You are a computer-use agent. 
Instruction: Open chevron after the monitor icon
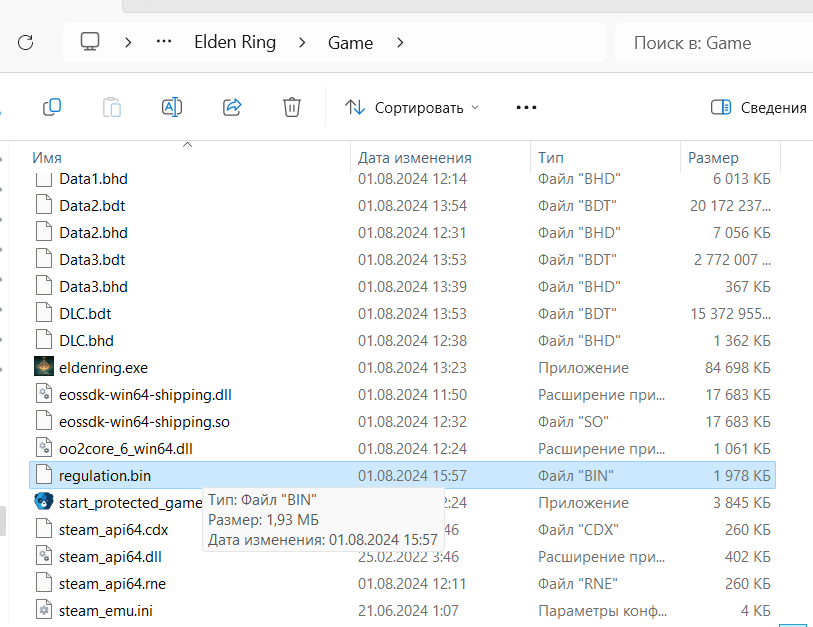click(x=128, y=43)
